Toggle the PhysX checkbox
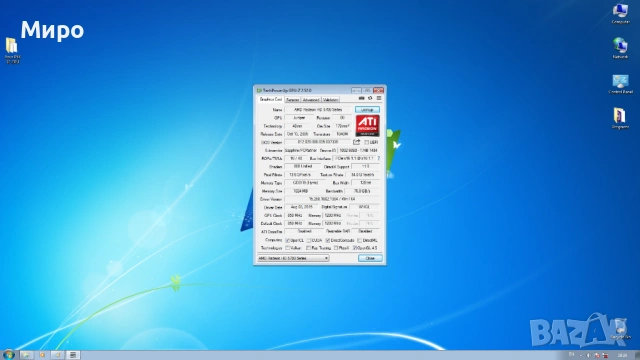640x360 pixels. point(336,248)
